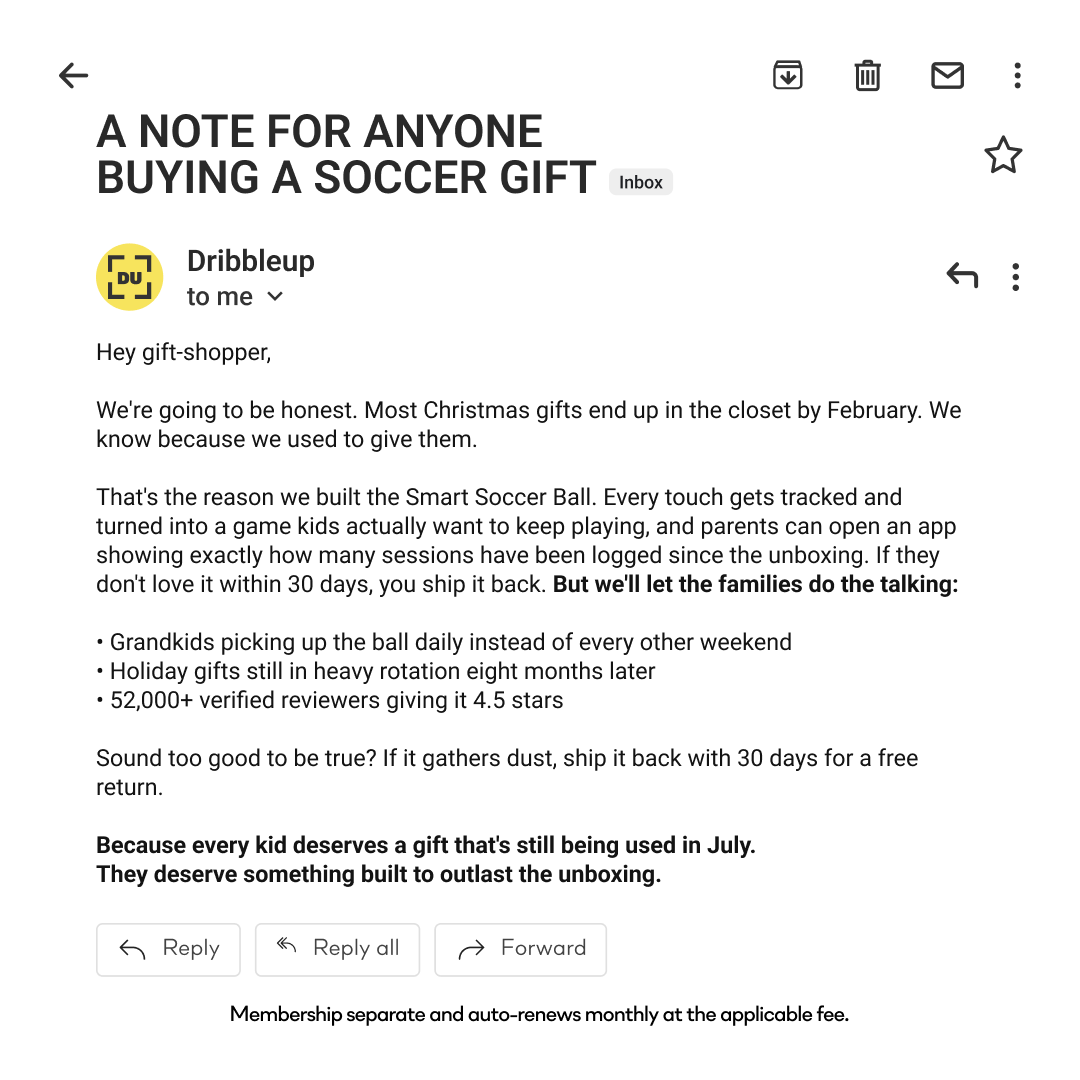Click the Forward button
The width and height of the screenshot is (1080, 1080).
(x=521, y=949)
